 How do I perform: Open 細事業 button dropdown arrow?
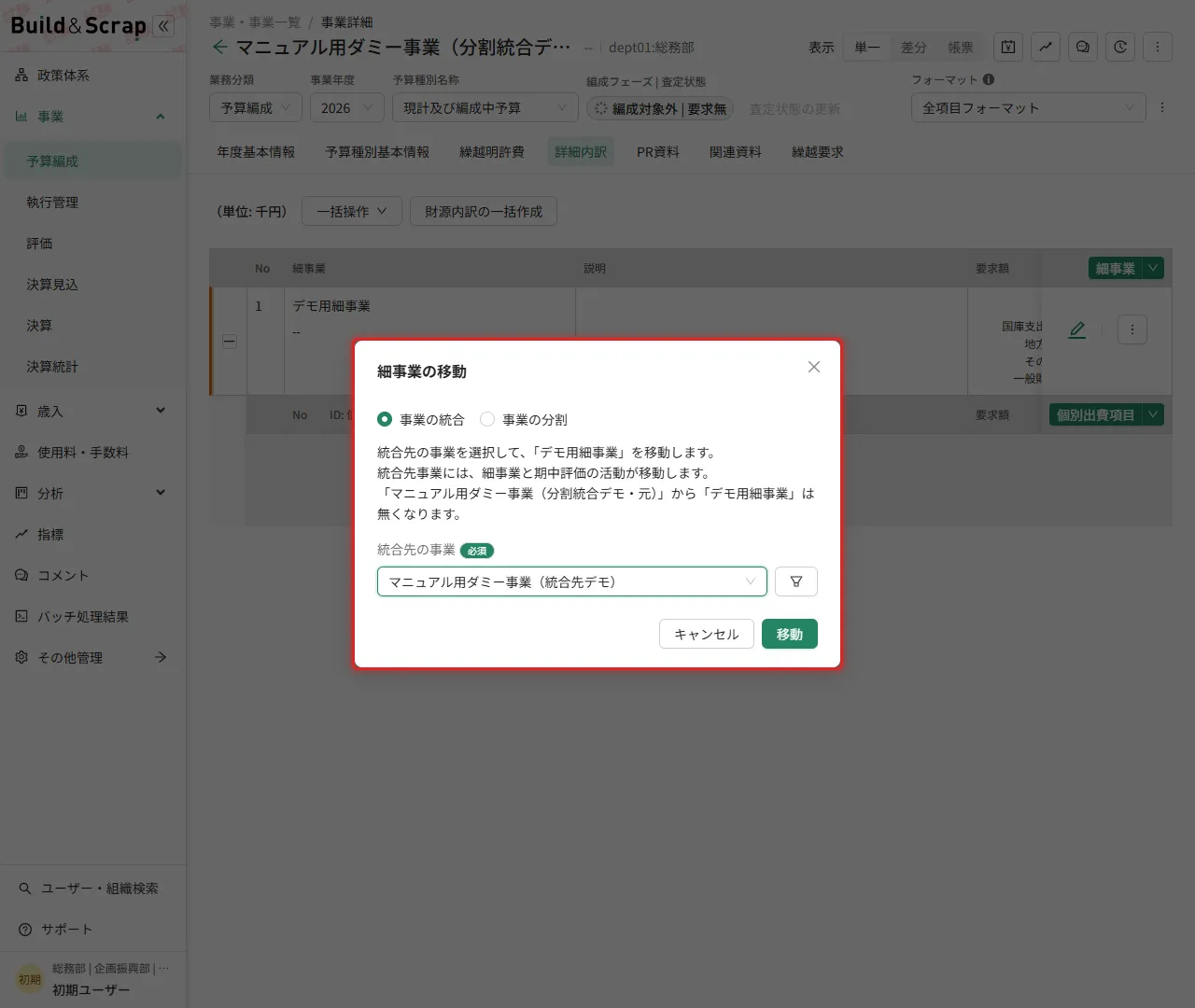(x=1153, y=268)
